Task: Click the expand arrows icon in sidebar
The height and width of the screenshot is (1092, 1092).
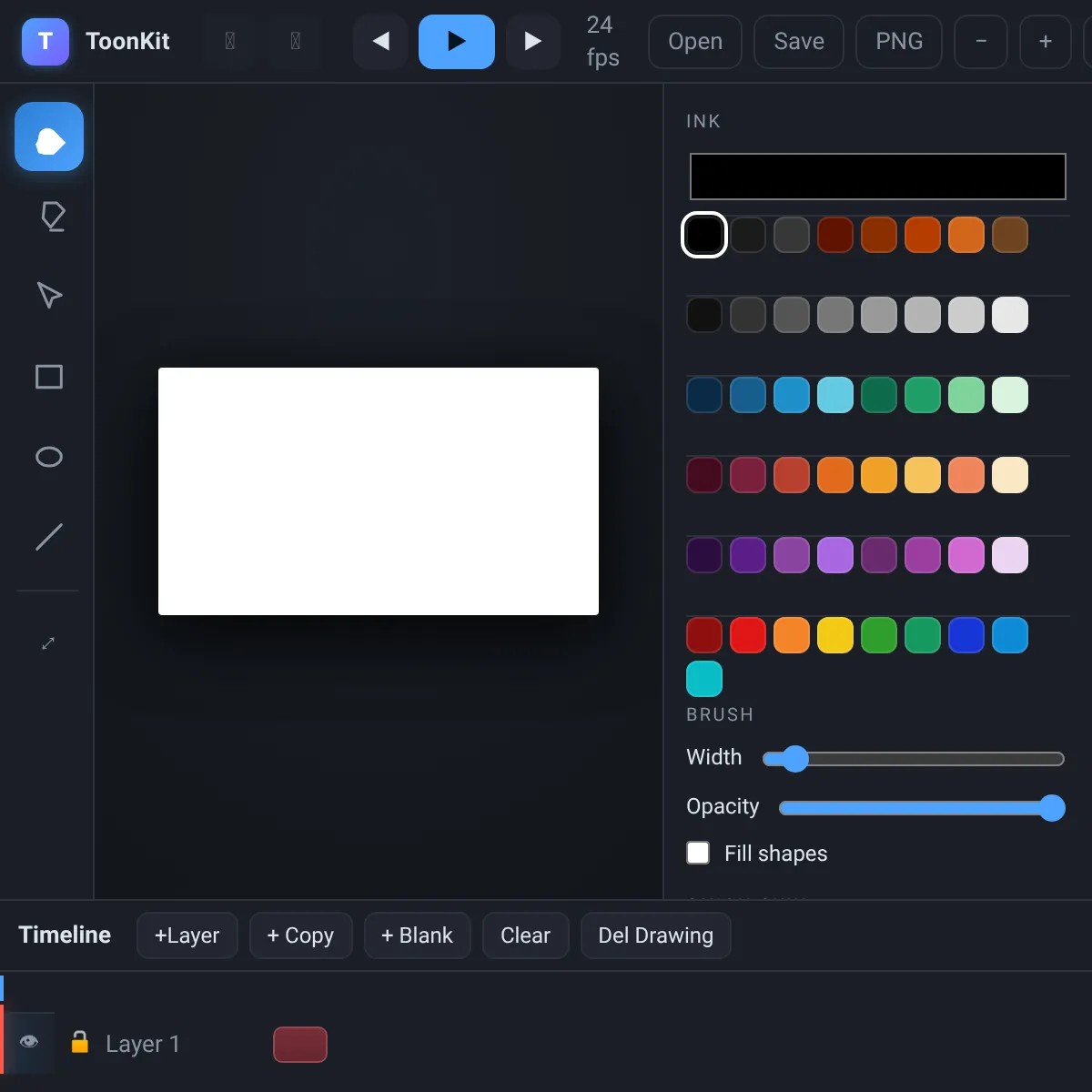Action: coord(49,643)
